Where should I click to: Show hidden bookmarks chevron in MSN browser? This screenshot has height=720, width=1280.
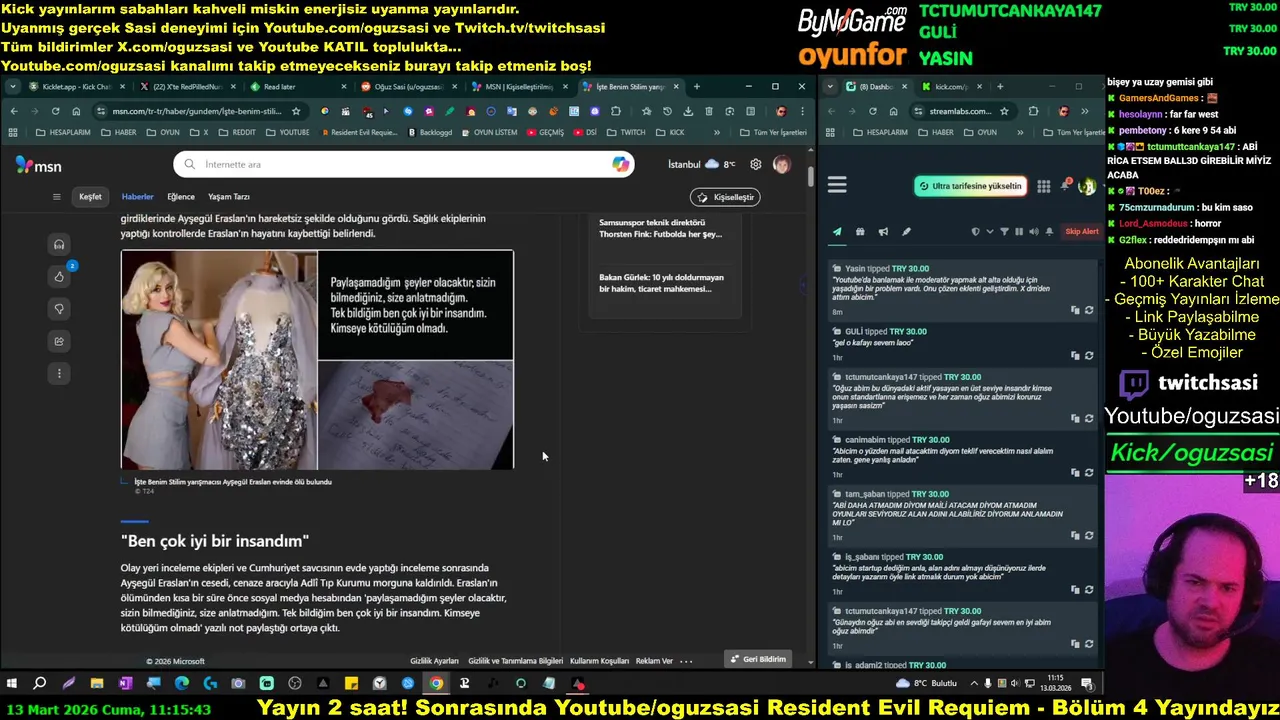coord(717,132)
